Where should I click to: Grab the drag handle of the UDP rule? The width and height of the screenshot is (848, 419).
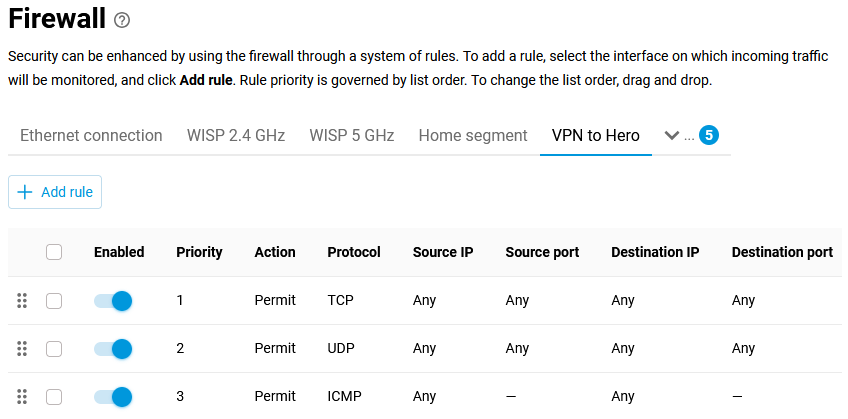22,348
